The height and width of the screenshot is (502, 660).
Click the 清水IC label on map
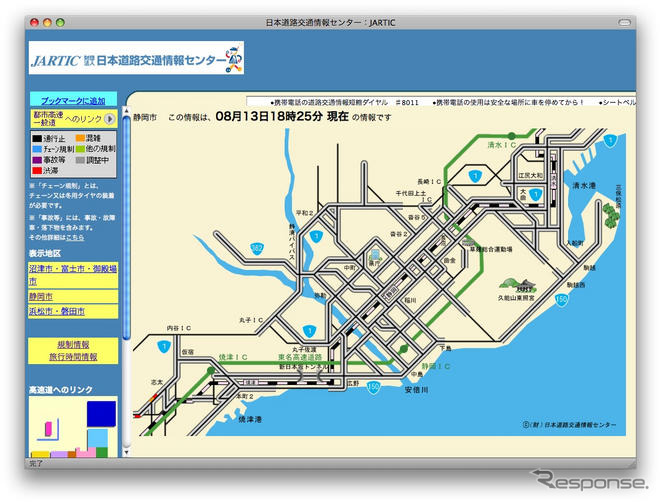pos(502,145)
